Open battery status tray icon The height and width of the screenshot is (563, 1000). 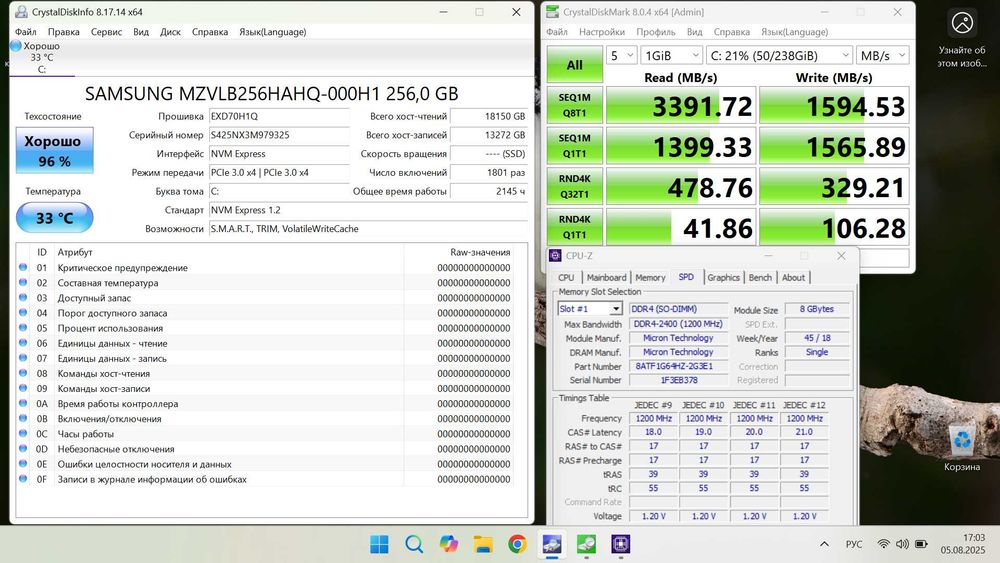[x=921, y=544]
